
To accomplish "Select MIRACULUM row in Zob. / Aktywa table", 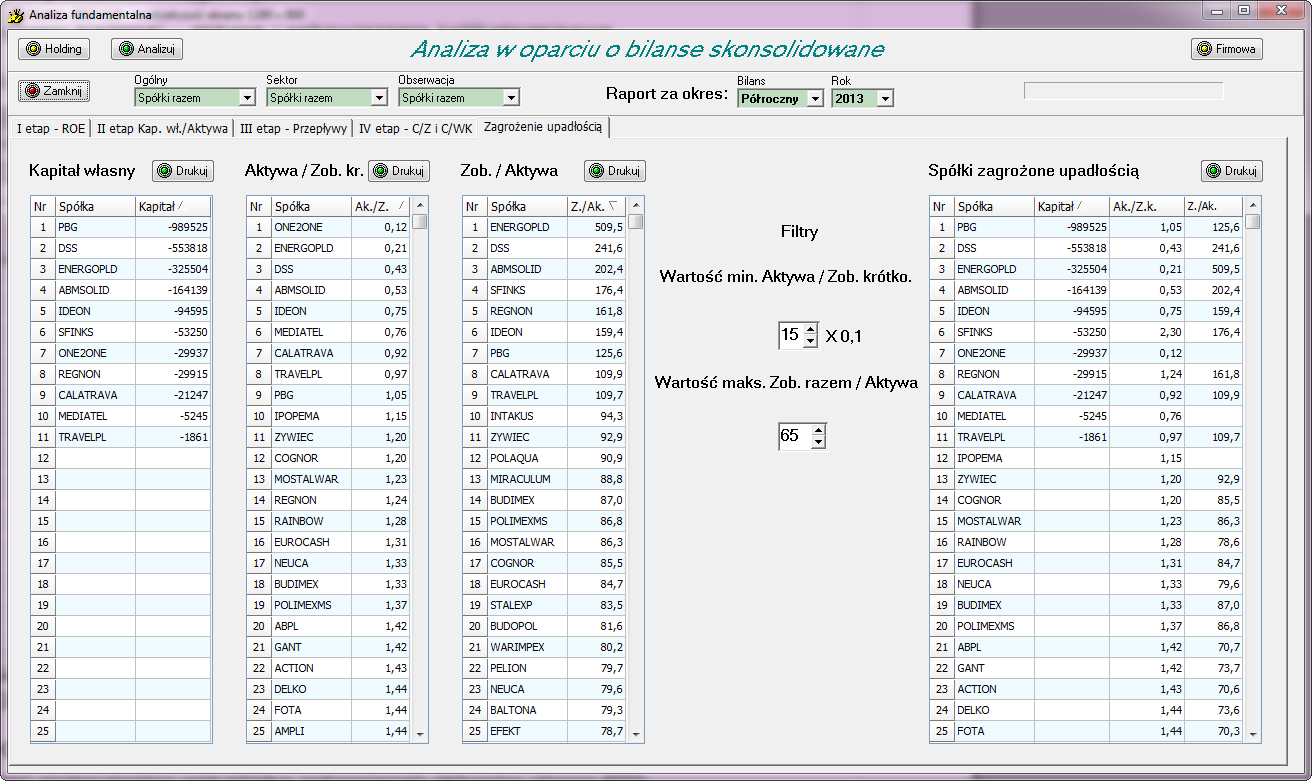I will pyautogui.click(x=545, y=479).
